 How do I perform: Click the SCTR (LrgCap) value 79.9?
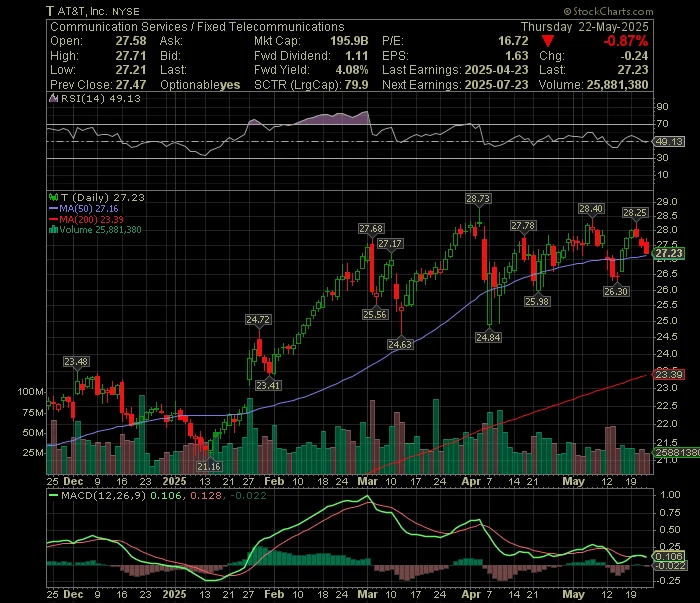tap(356, 85)
